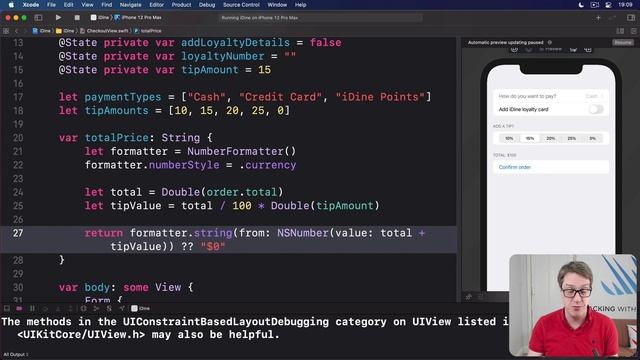Screen dimensions: 640x360
Task: Select the 15% tip segment
Action: (x=530, y=138)
